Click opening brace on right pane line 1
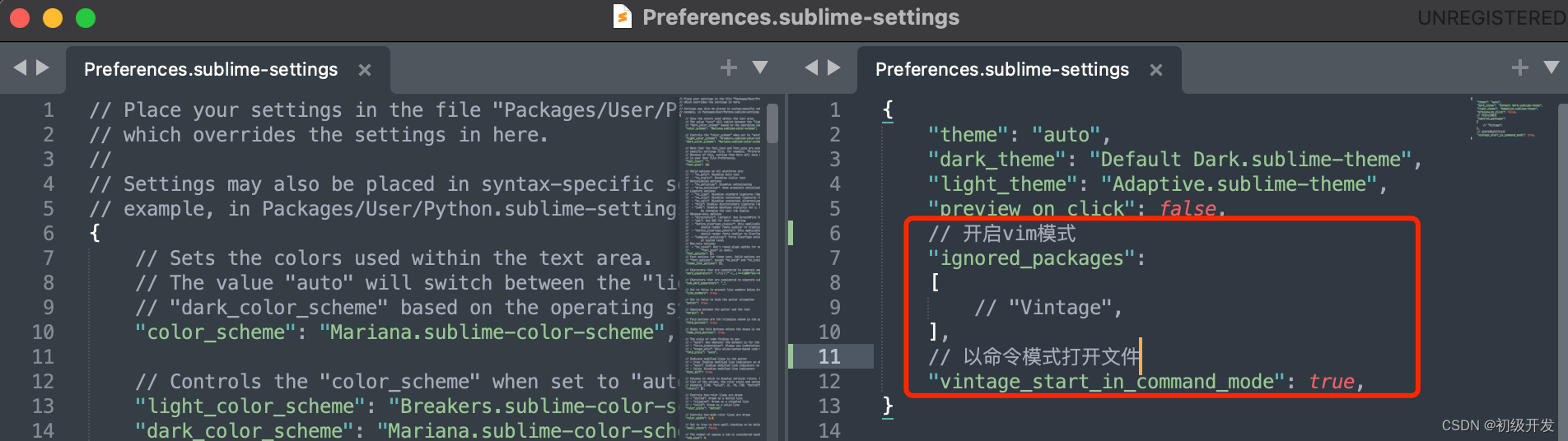The image size is (1568, 441). point(888,110)
